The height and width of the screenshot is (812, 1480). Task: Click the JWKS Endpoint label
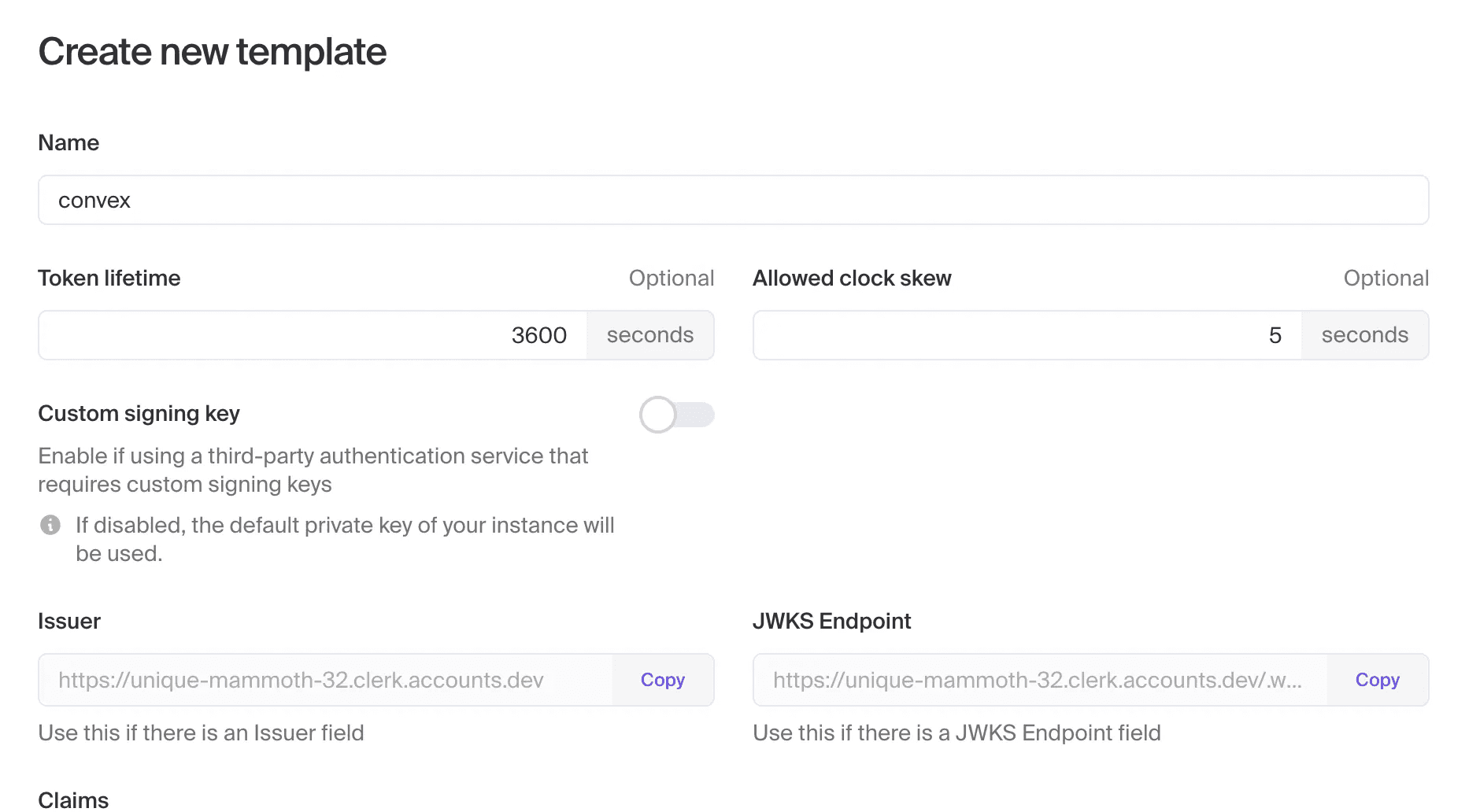point(831,621)
